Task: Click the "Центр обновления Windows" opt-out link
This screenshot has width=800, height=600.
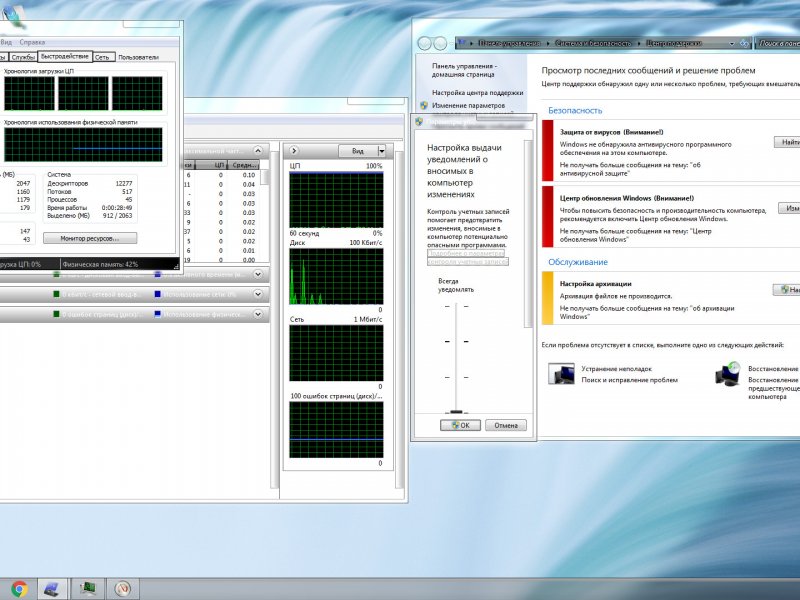Action: point(635,235)
